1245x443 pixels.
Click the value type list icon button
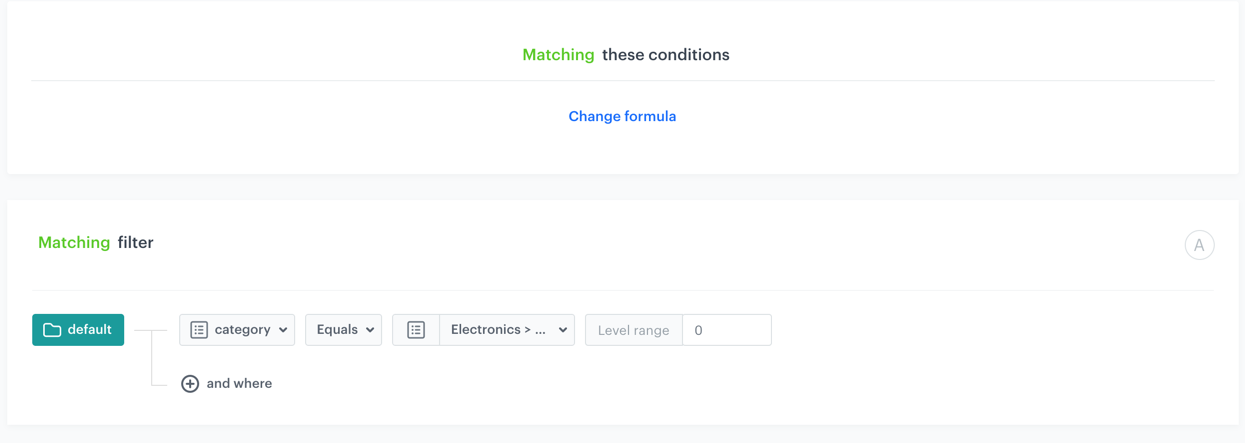[416, 330]
